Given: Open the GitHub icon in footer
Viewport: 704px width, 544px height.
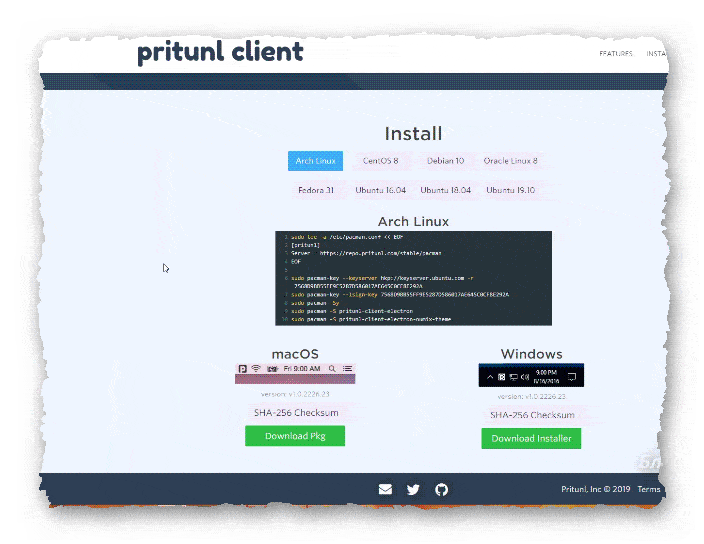Looking at the screenshot, I should (x=441, y=489).
